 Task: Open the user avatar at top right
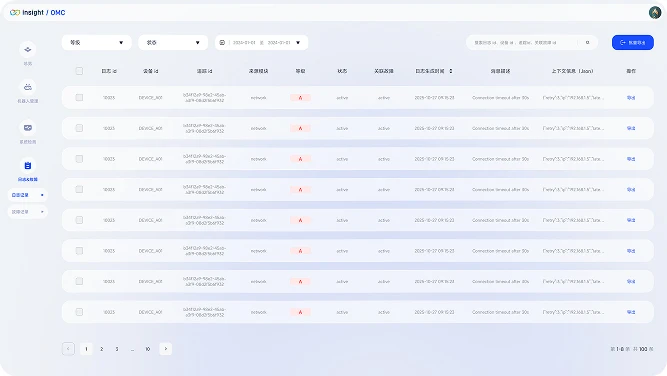(x=655, y=12)
